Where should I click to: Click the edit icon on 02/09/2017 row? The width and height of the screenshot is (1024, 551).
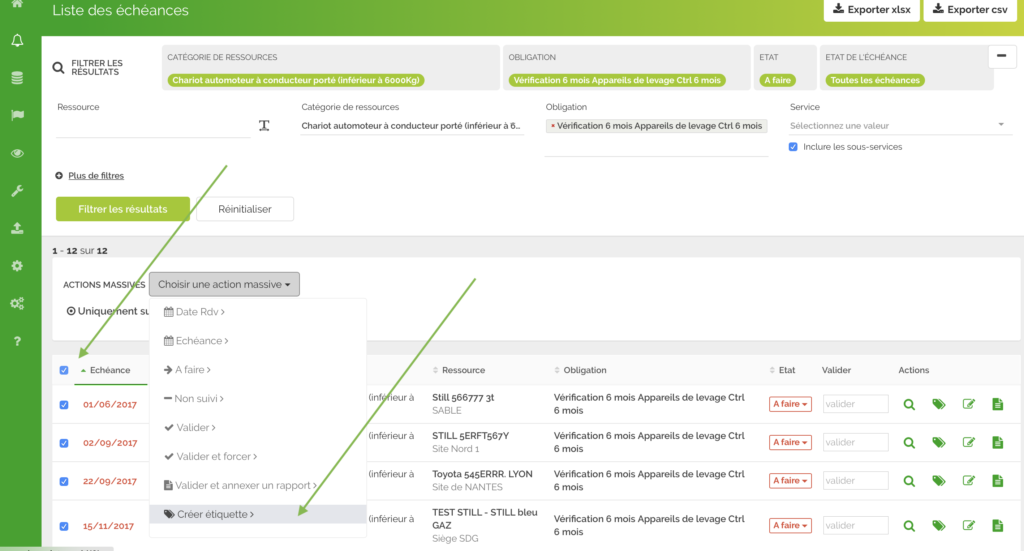pos(968,442)
